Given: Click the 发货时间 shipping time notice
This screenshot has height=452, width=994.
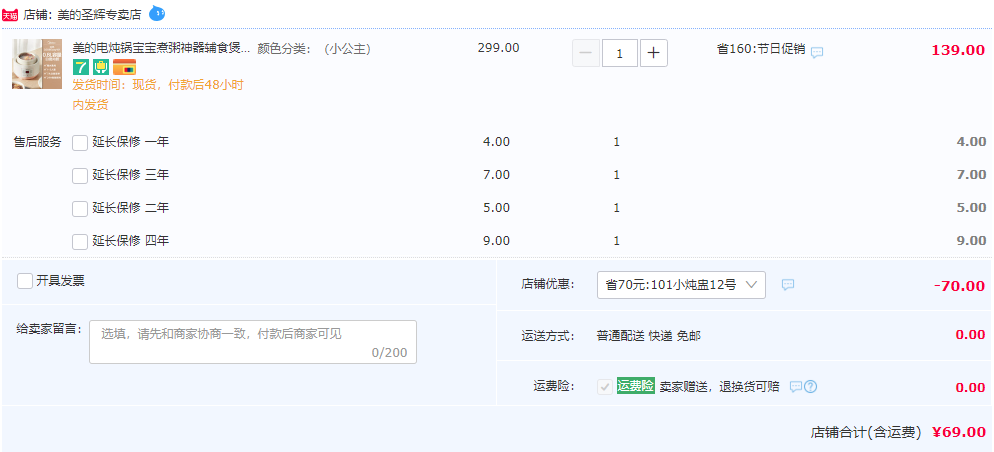Looking at the screenshot, I should click(158, 94).
